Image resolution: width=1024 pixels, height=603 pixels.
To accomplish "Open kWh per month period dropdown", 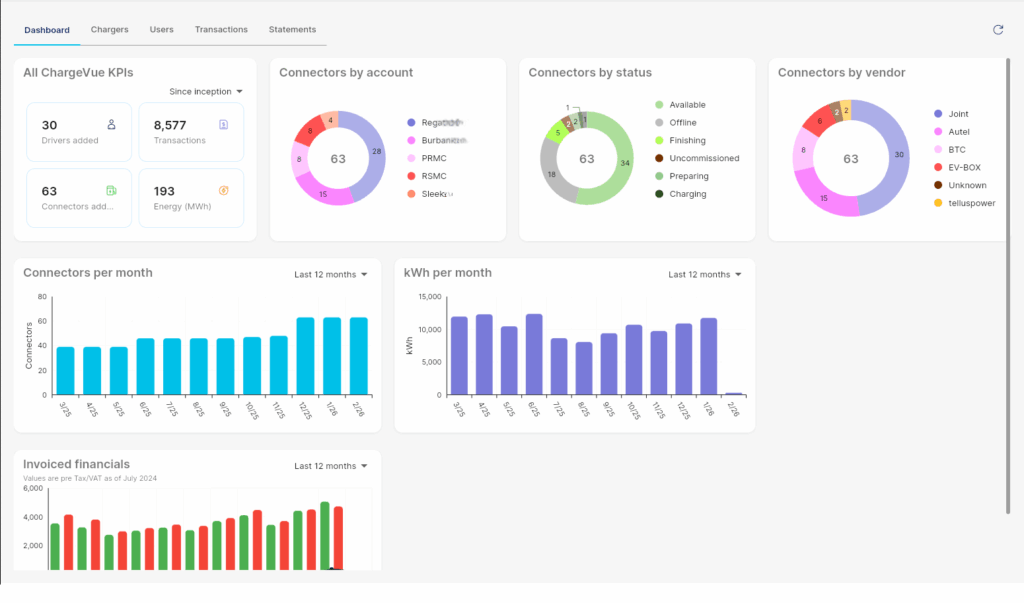I will click(x=705, y=275).
